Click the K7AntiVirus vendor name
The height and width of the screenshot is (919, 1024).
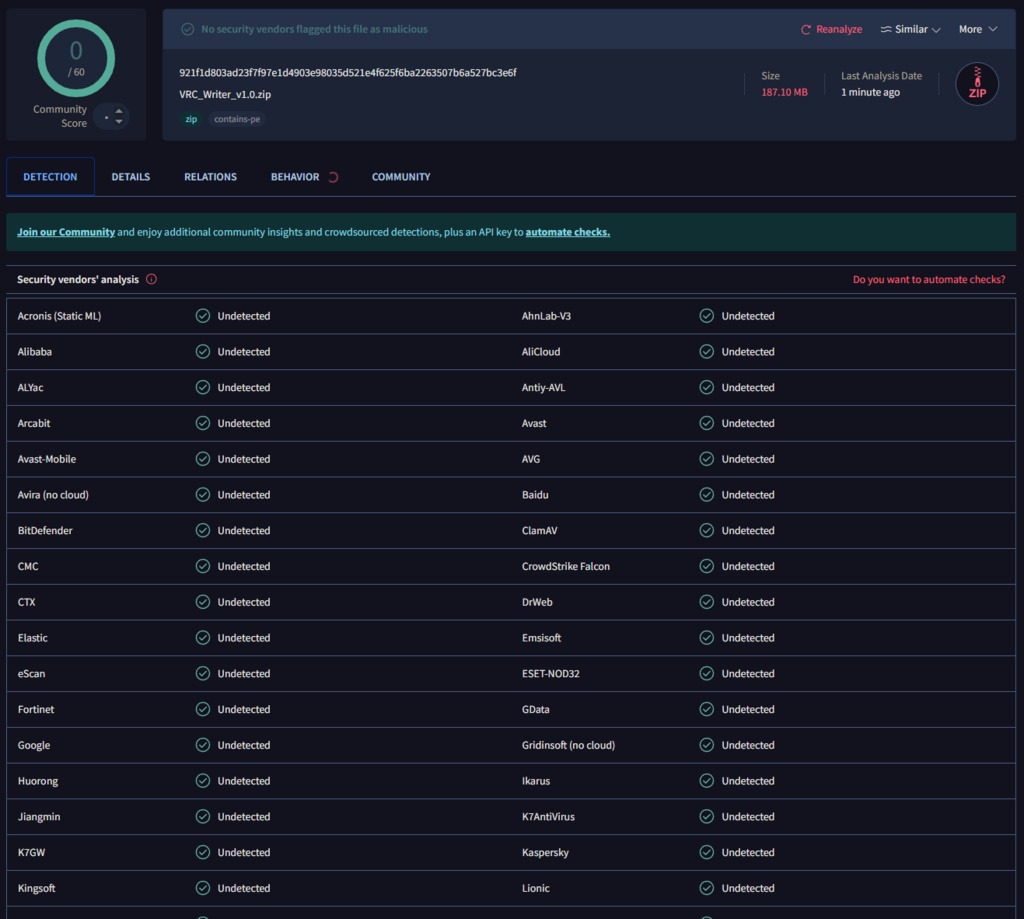[x=548, y=816]
